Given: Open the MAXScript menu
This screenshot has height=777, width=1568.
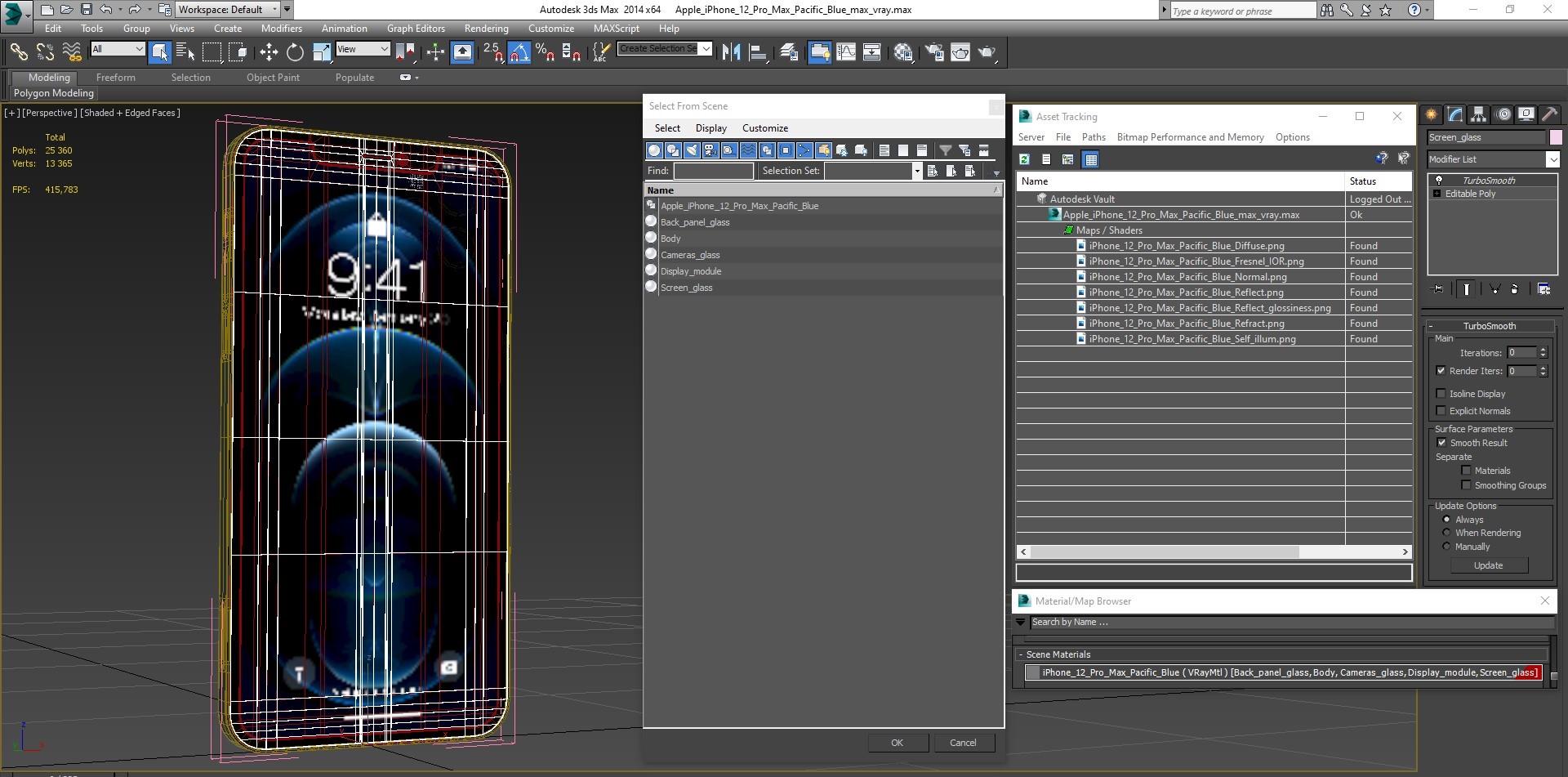Looking at the screenshot, I should pyautogui.click(x=617, y=28).
